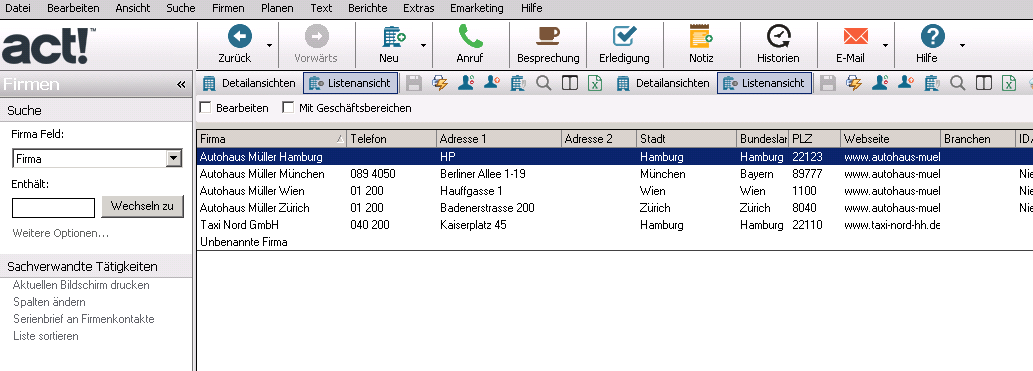Click the Weitere Optionen… link
This screenshot has height=371, width=1033.
pos(61,233)
